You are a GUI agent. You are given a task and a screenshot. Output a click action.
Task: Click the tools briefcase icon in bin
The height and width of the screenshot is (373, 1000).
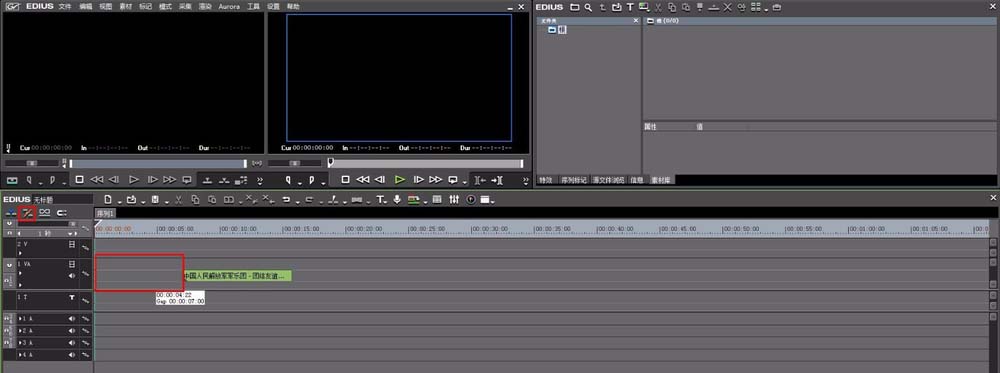click(x=776, y=7)
